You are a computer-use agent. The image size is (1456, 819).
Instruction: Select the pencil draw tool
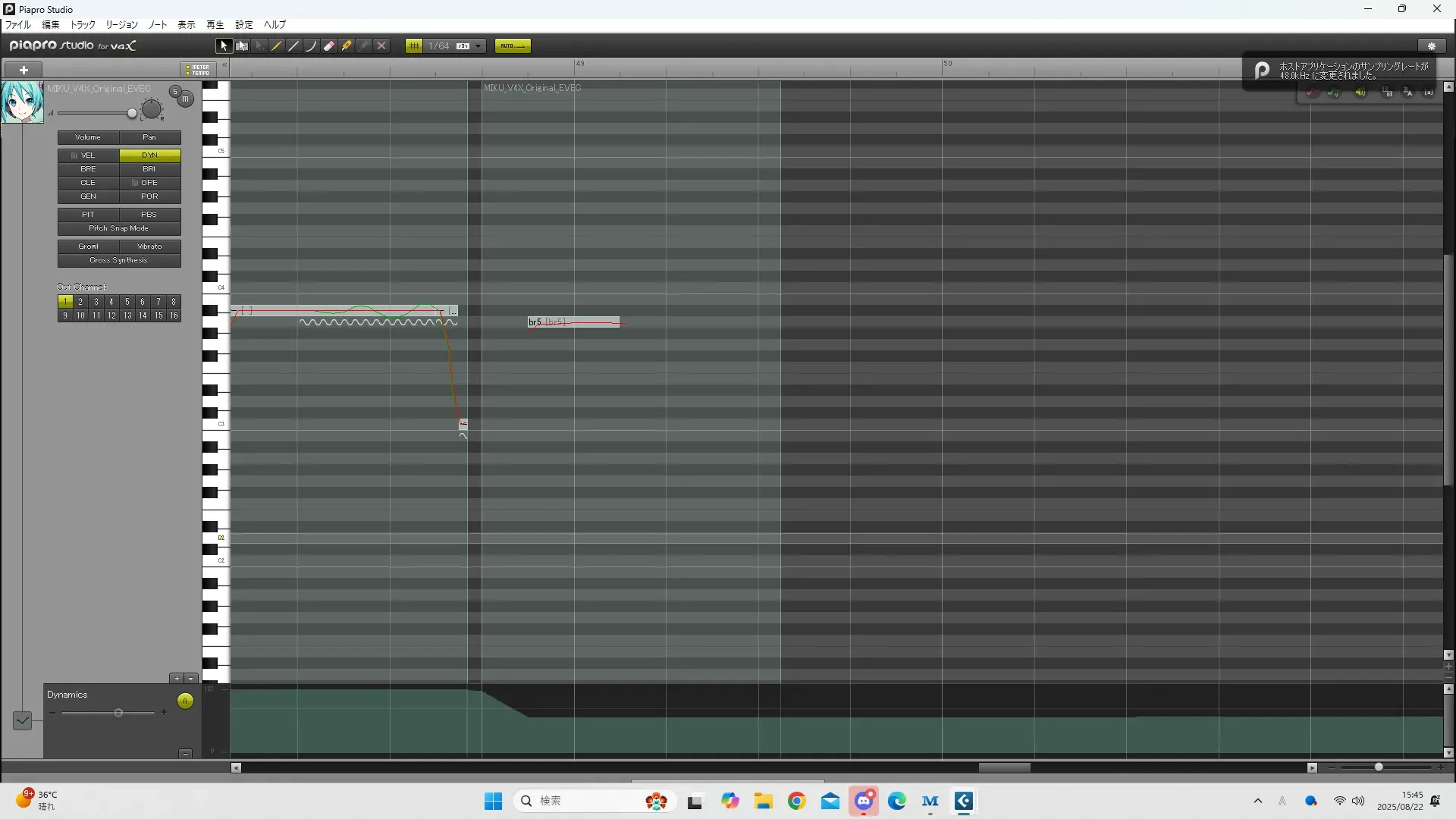click(277, 46)
